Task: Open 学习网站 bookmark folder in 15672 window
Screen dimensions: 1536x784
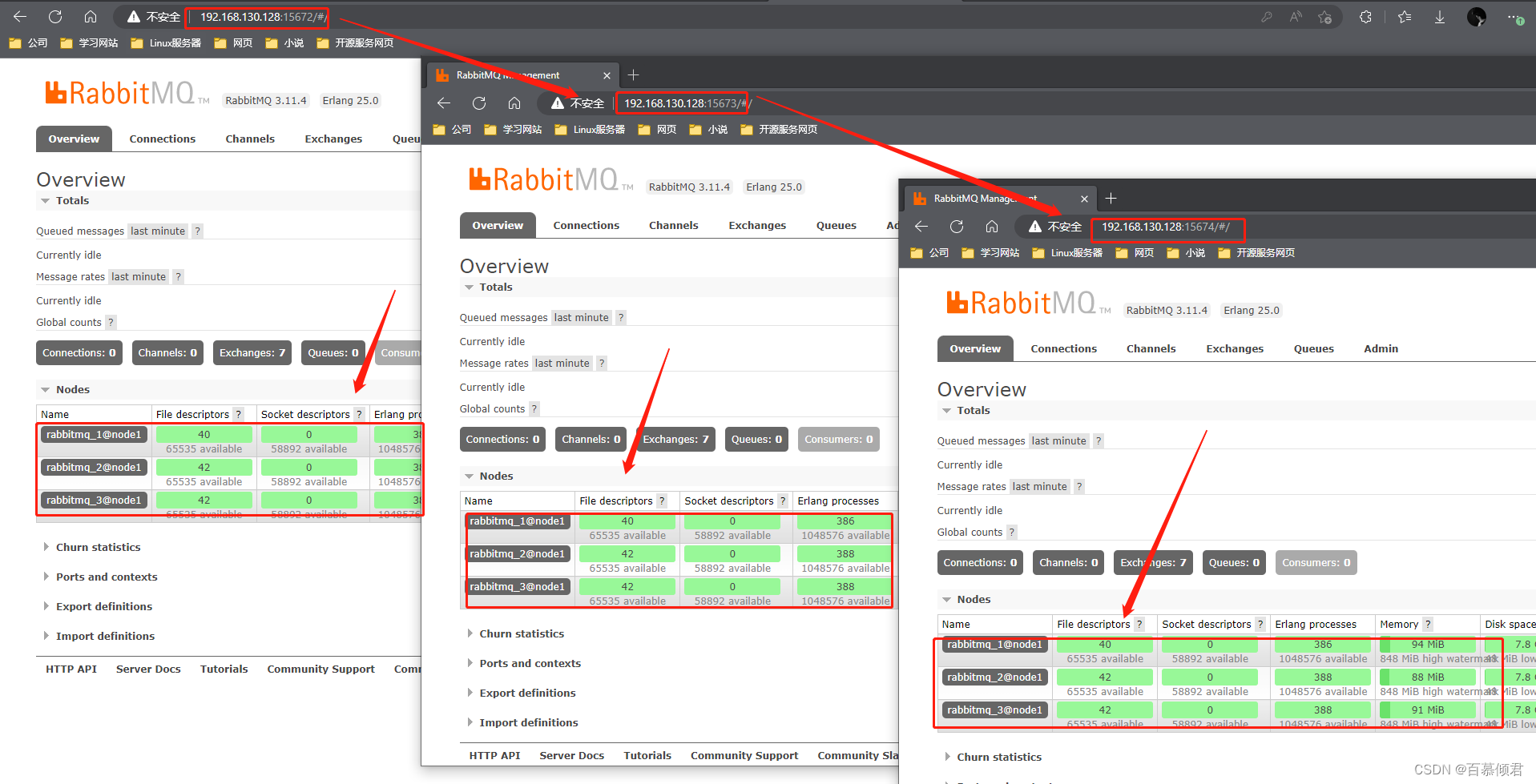Action: coord(89,43)
